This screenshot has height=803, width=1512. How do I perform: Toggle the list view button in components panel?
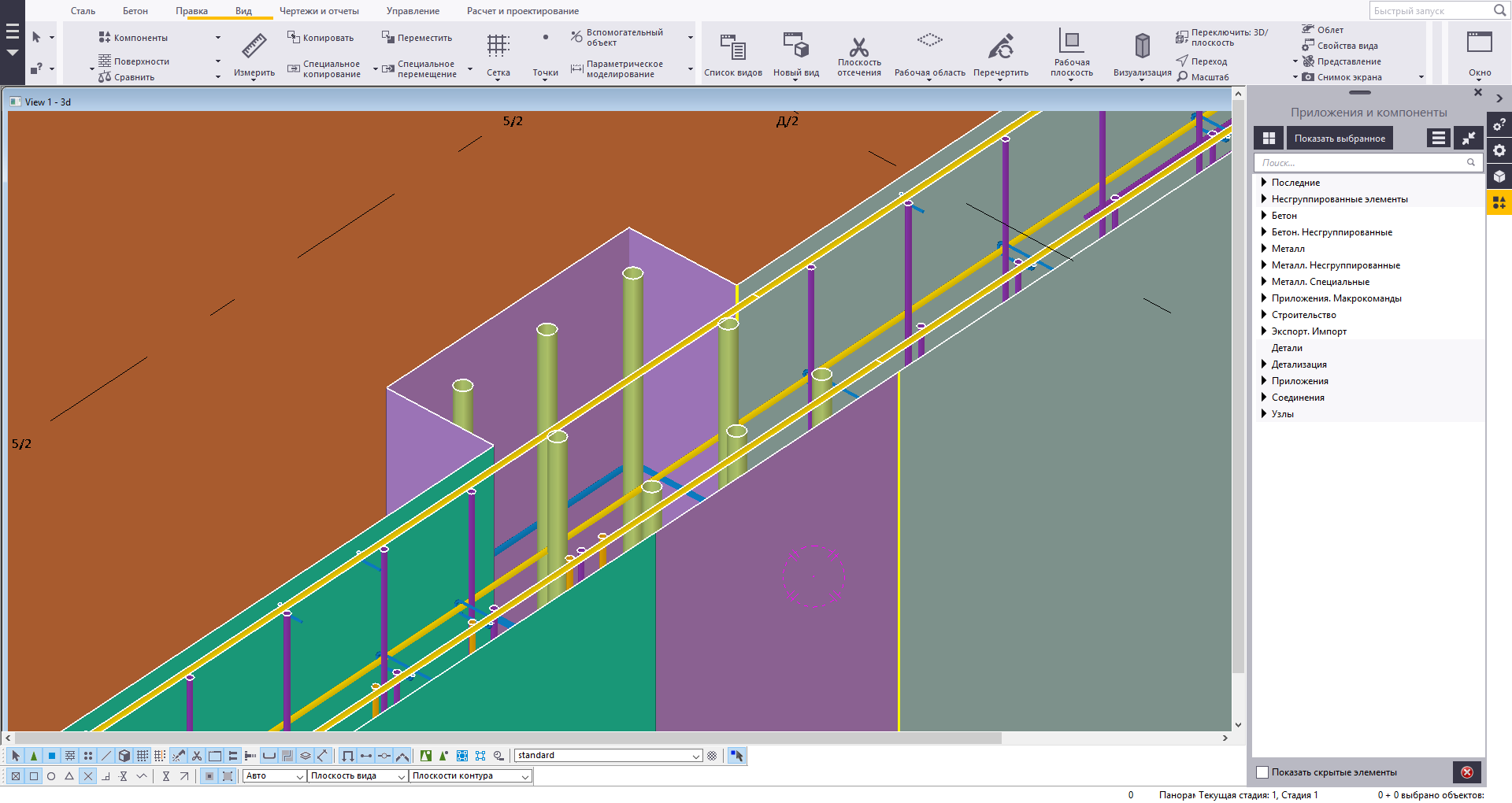[1438, 139]
